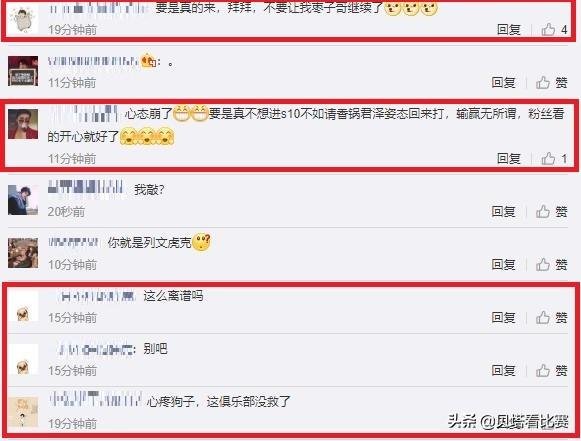Open avatar of the 心态崩了 commenter
The image size is (581, 441).
(23, 124)
